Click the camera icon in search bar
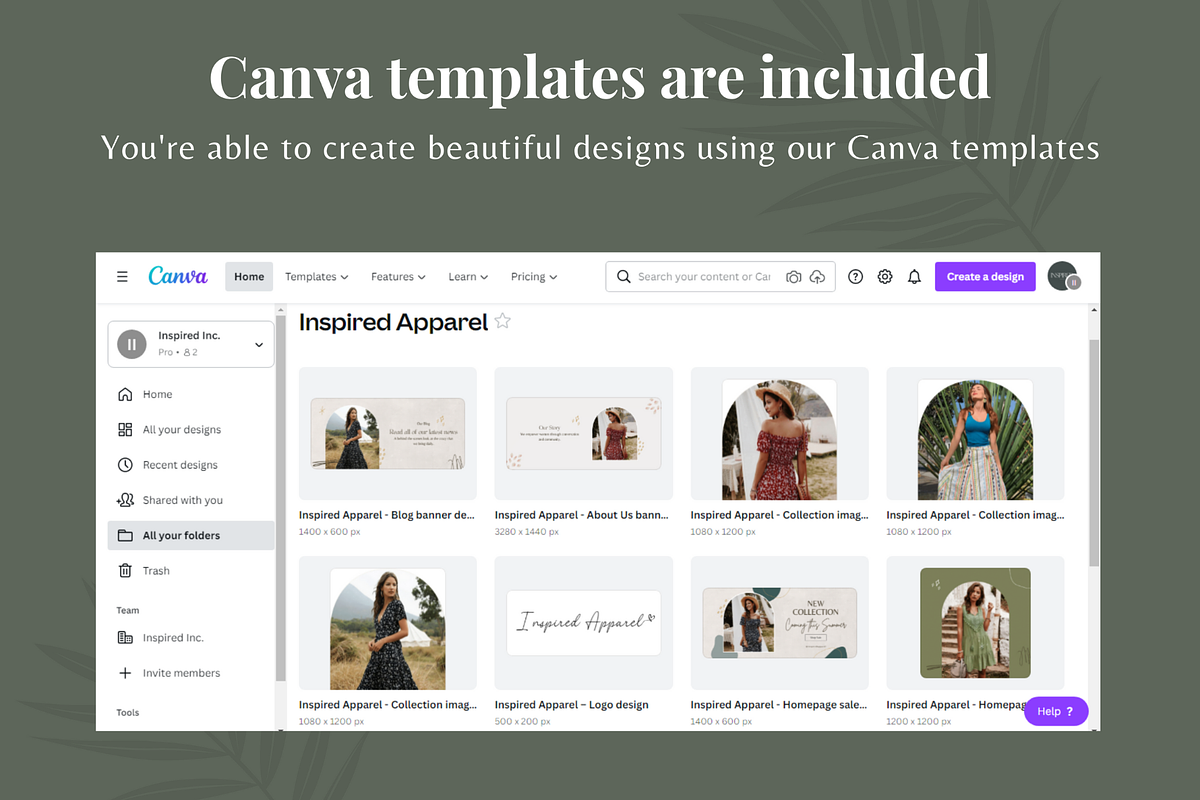Image resolution: width=1200 pixels, height=800 pixels. coord(793,277)
